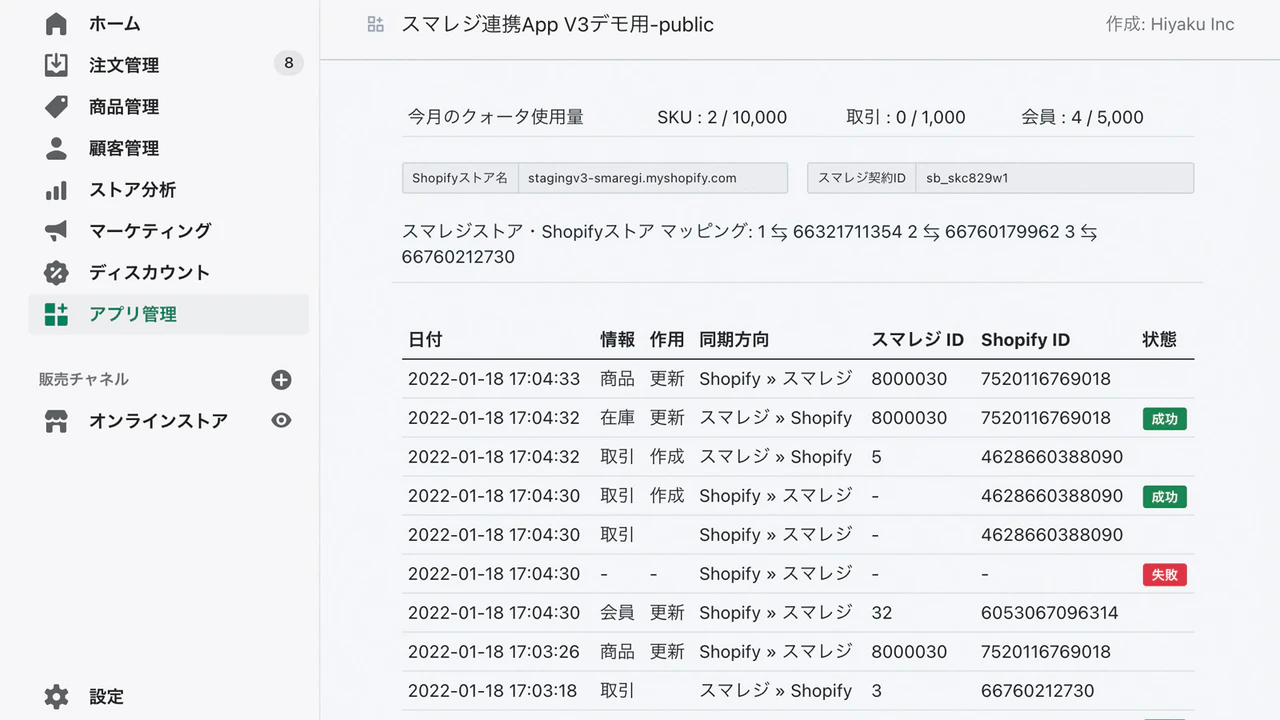Click the 日付 column header
Screen dimensions: 1280x720
point(425,340)
